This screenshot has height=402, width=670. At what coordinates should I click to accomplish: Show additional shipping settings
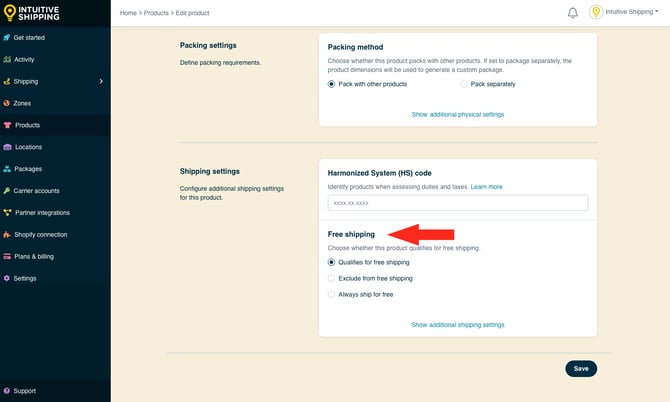click(457, 324)
